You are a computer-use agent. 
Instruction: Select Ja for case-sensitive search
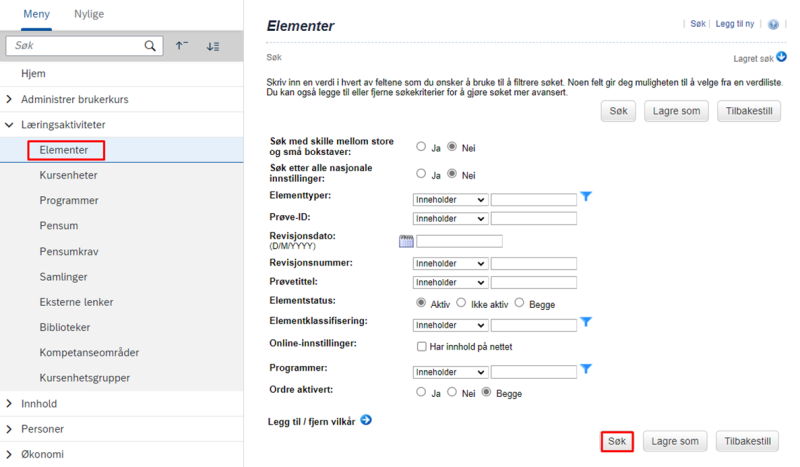[x=421, y=146]
